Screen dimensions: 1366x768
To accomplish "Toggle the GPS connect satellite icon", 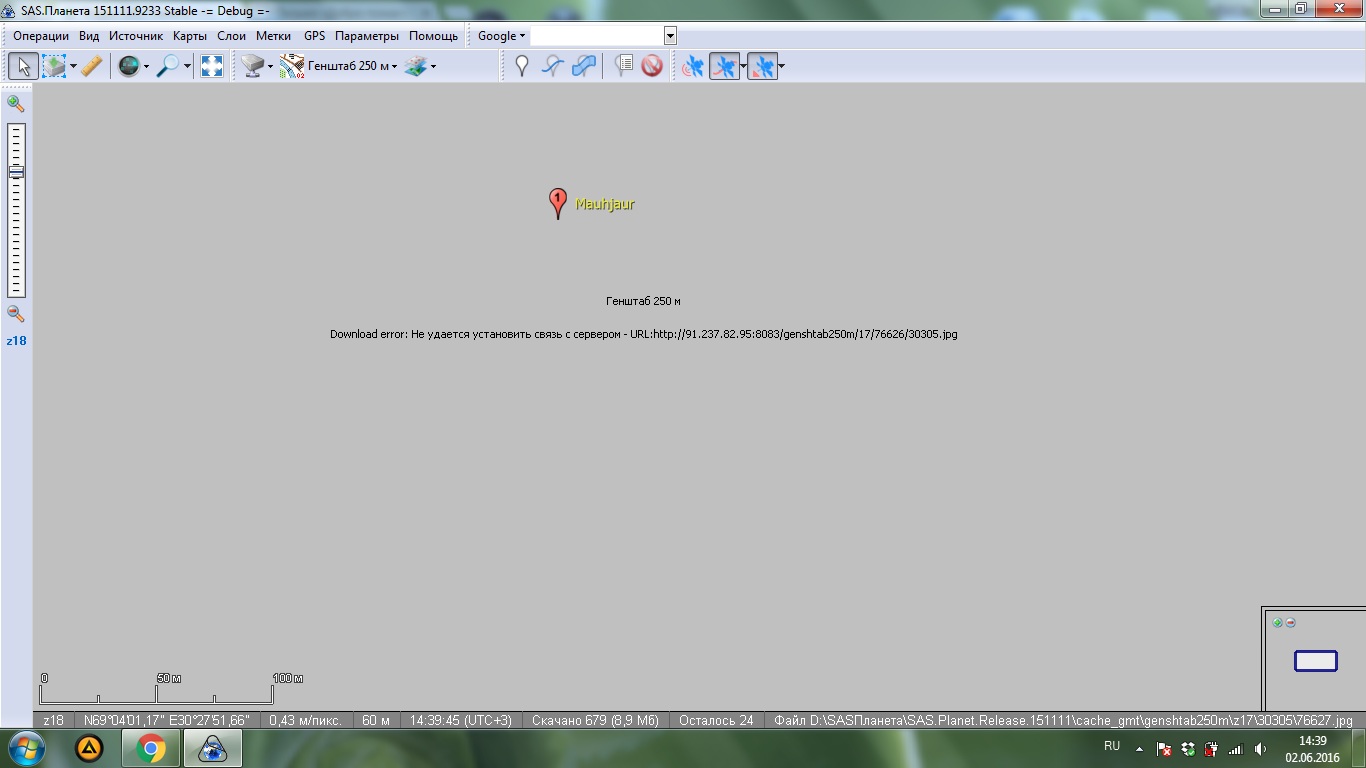I will click(x=692, y=67).
